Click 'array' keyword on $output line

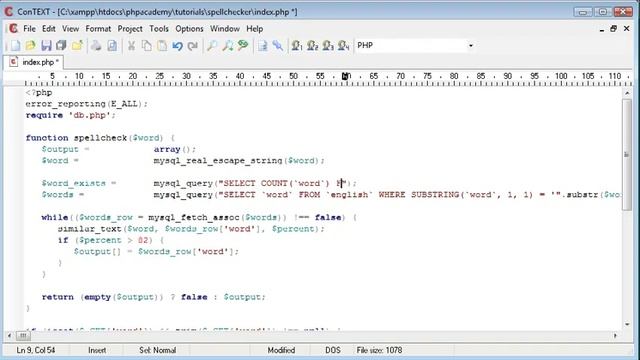tap(167, 149)
